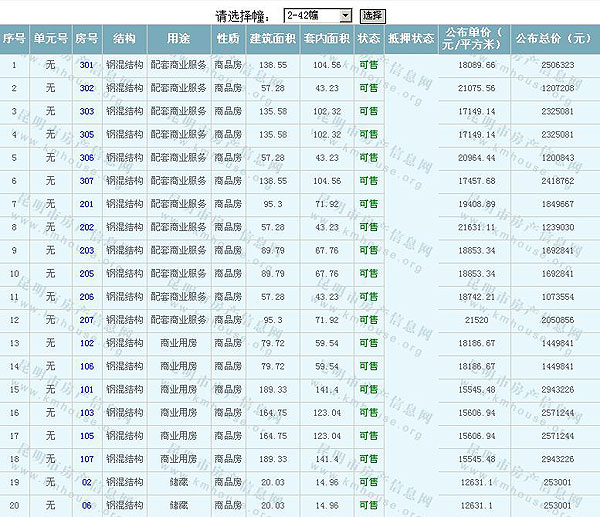Open storage room 02 link
600x517 pixels.
click(87, 482)
